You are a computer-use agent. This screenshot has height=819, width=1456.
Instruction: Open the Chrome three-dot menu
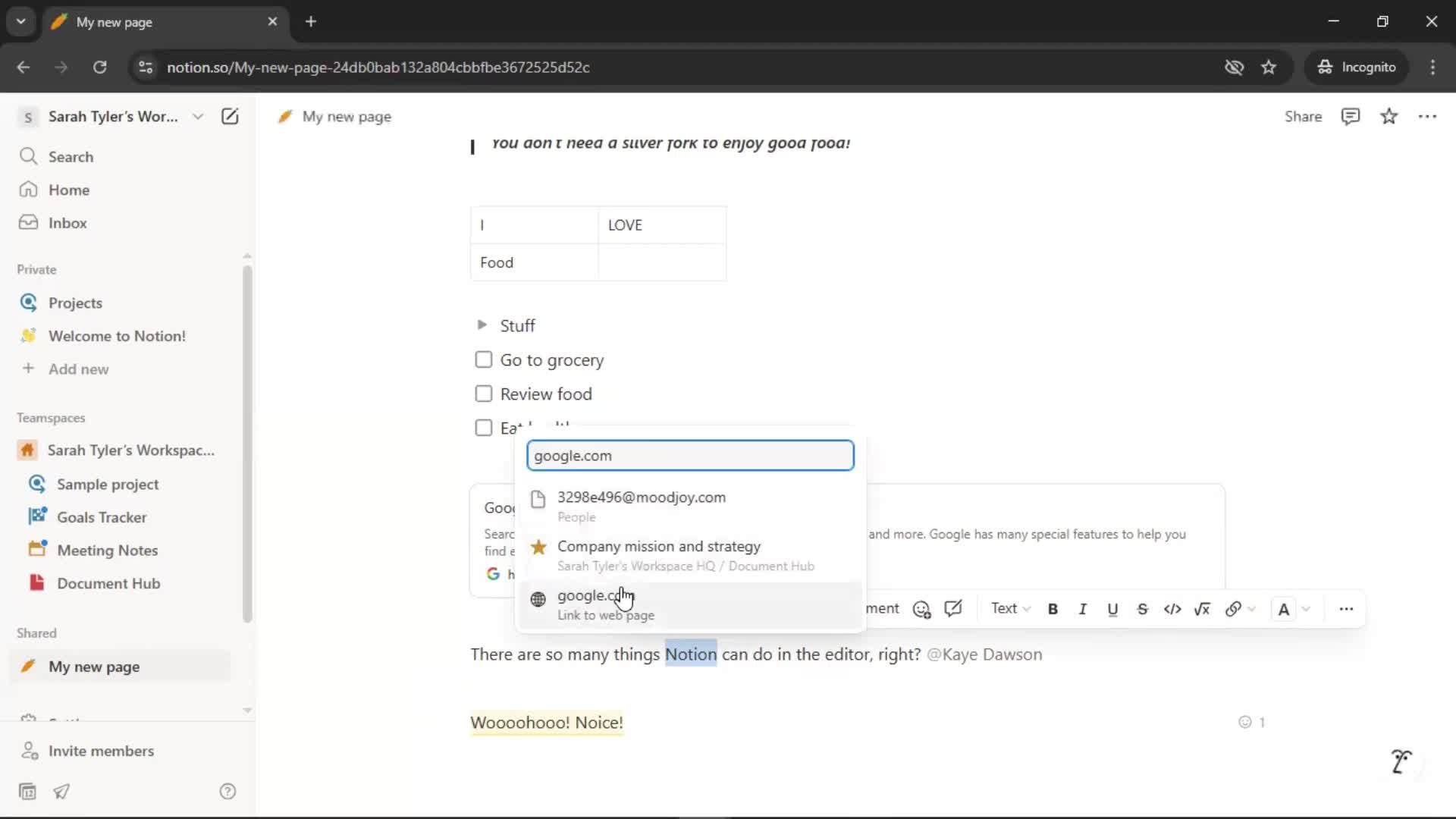tap(1432, 67)
